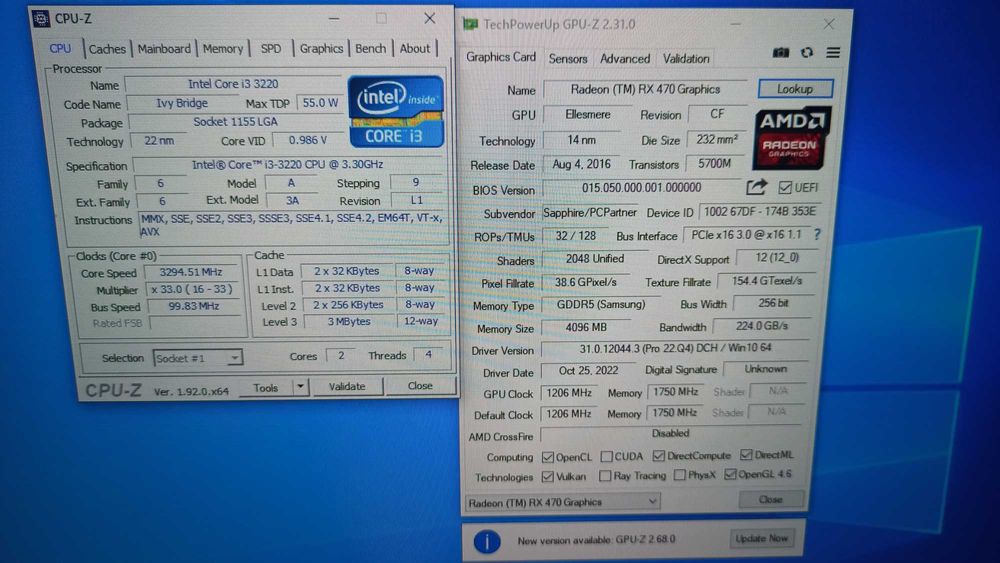Click the Multiplier value x 33.0
Screen dimensions: 1000x563
coord(192,289)
